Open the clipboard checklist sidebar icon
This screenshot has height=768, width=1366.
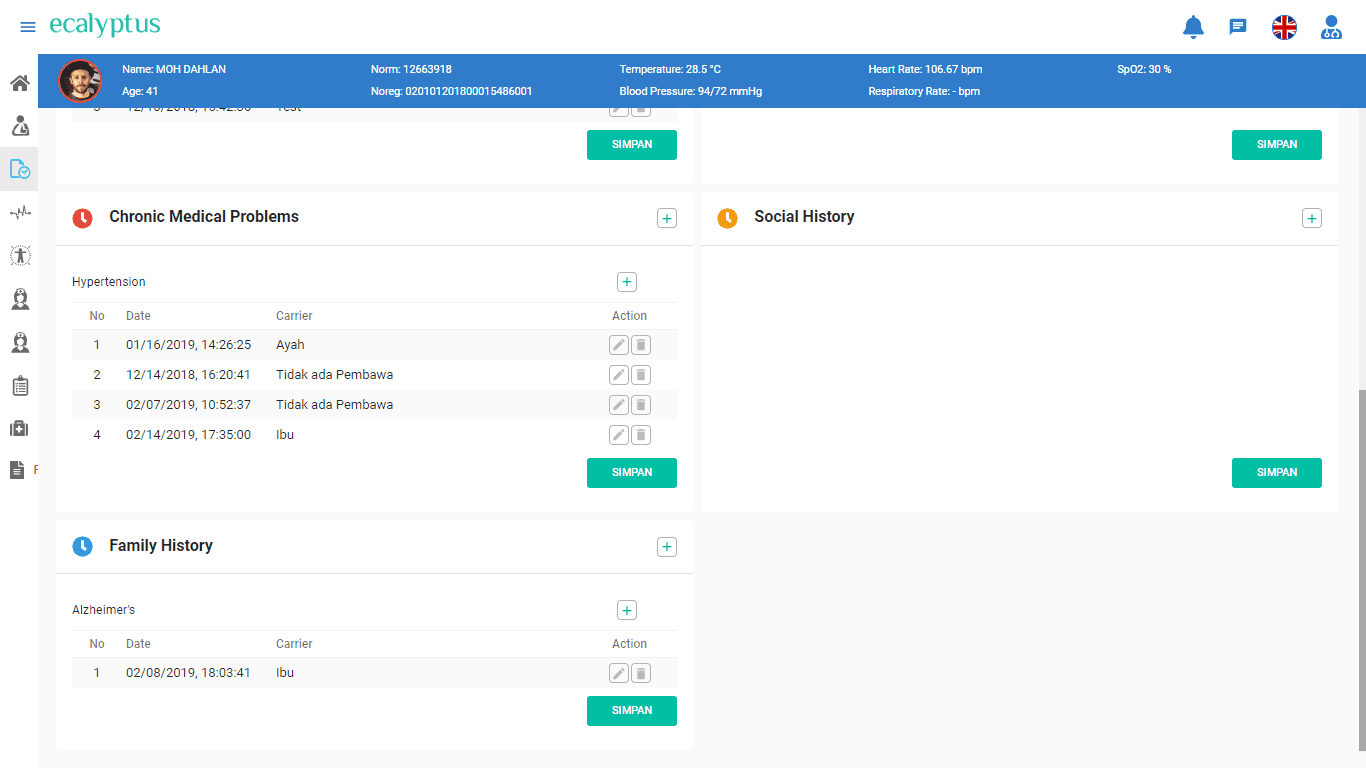20,386
